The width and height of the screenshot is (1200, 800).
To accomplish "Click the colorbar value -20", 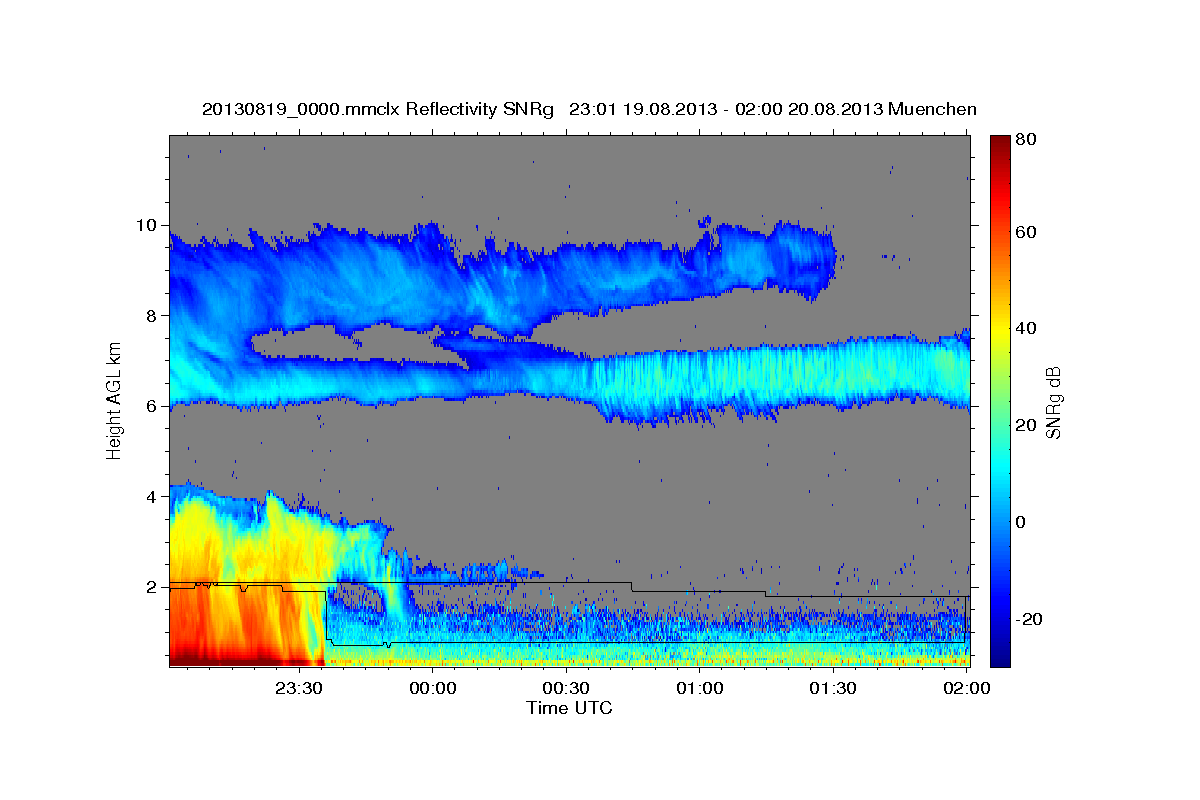I will pyautogui.click(x=1028, y=619).
